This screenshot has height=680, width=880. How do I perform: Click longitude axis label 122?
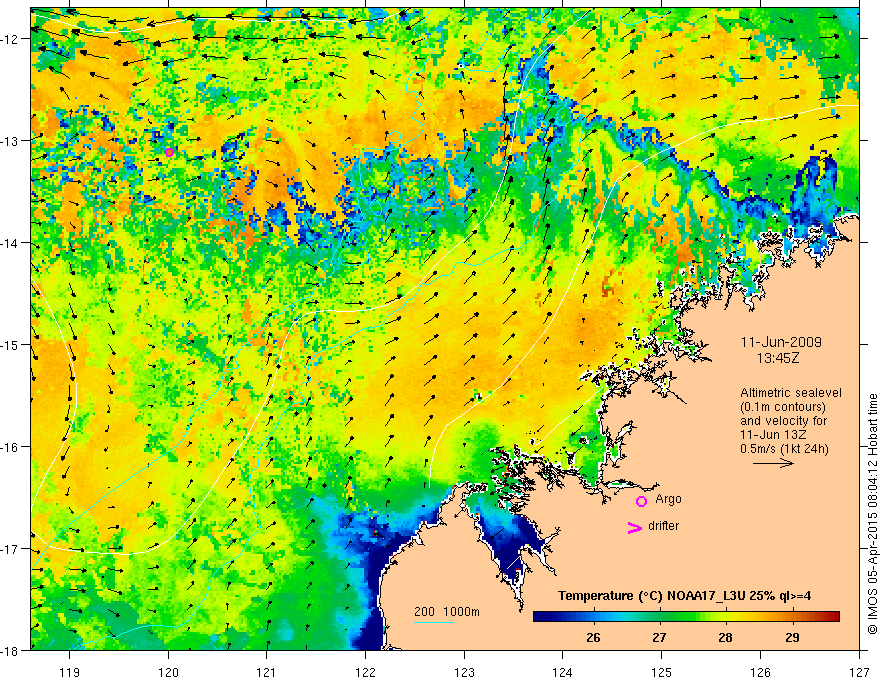(x=365, y=672)
